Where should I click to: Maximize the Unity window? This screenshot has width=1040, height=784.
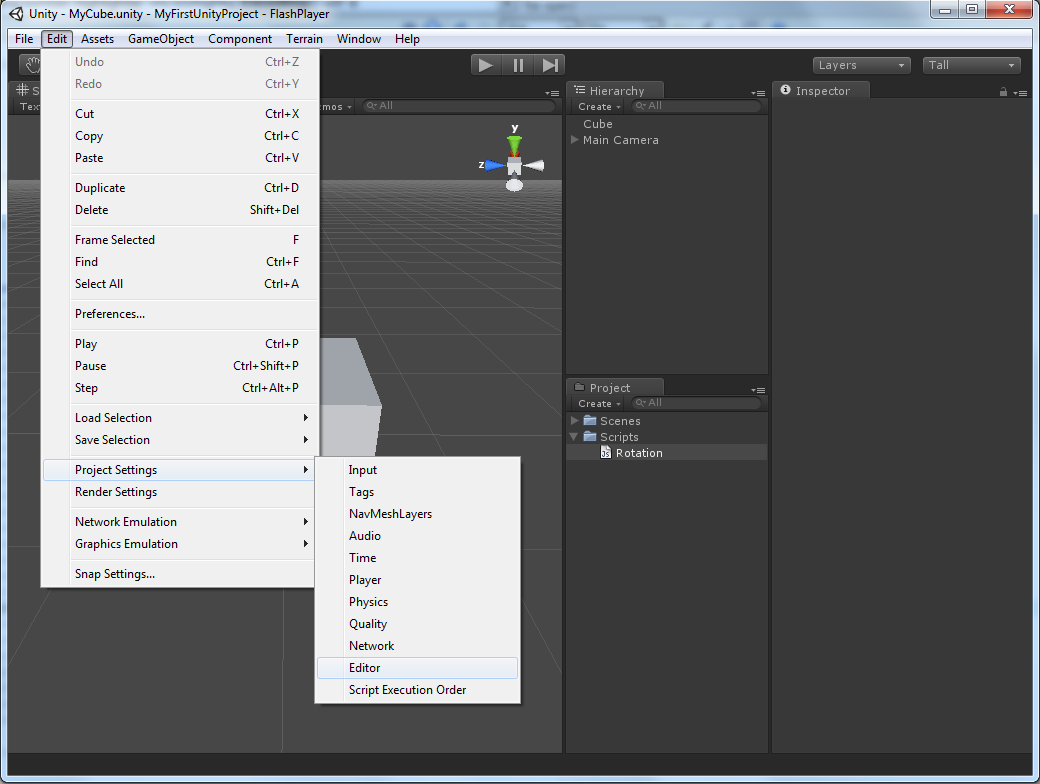(x=972, y=9)
